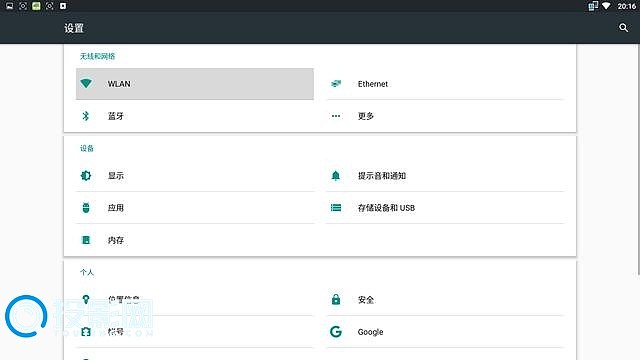Open the 显示 display settings label

click(116, 176)
